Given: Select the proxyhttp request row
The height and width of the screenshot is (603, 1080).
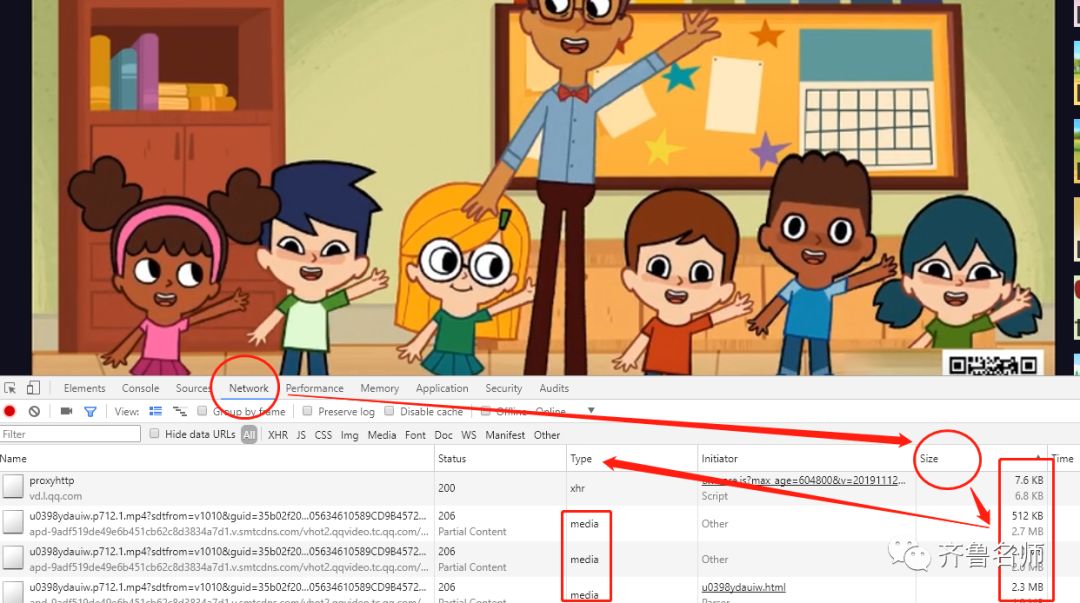Looking at the screenshot, I should [540, 488].
